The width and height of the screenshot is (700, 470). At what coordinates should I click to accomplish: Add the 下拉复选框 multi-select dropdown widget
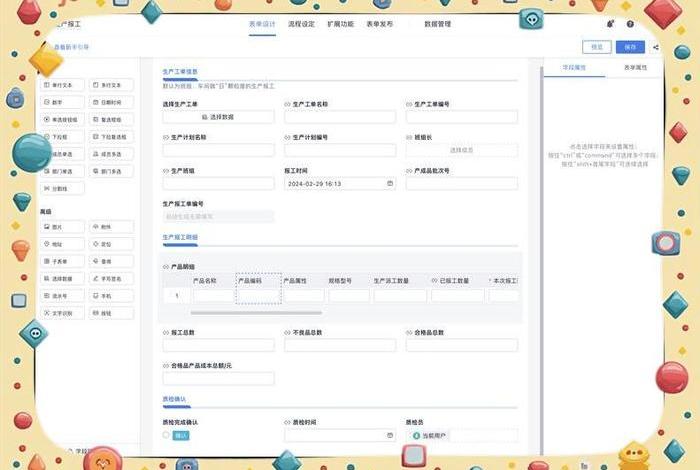[111, 137]
